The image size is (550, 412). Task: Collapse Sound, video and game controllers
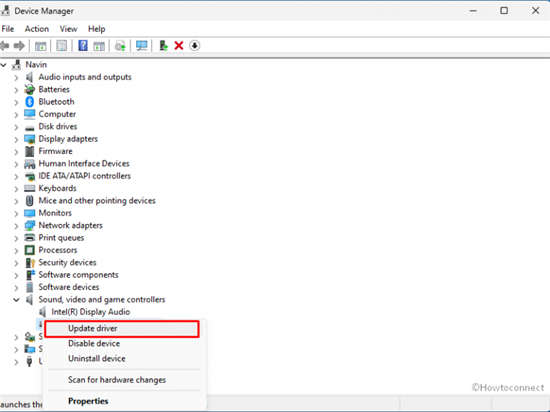tap(16, 299)
